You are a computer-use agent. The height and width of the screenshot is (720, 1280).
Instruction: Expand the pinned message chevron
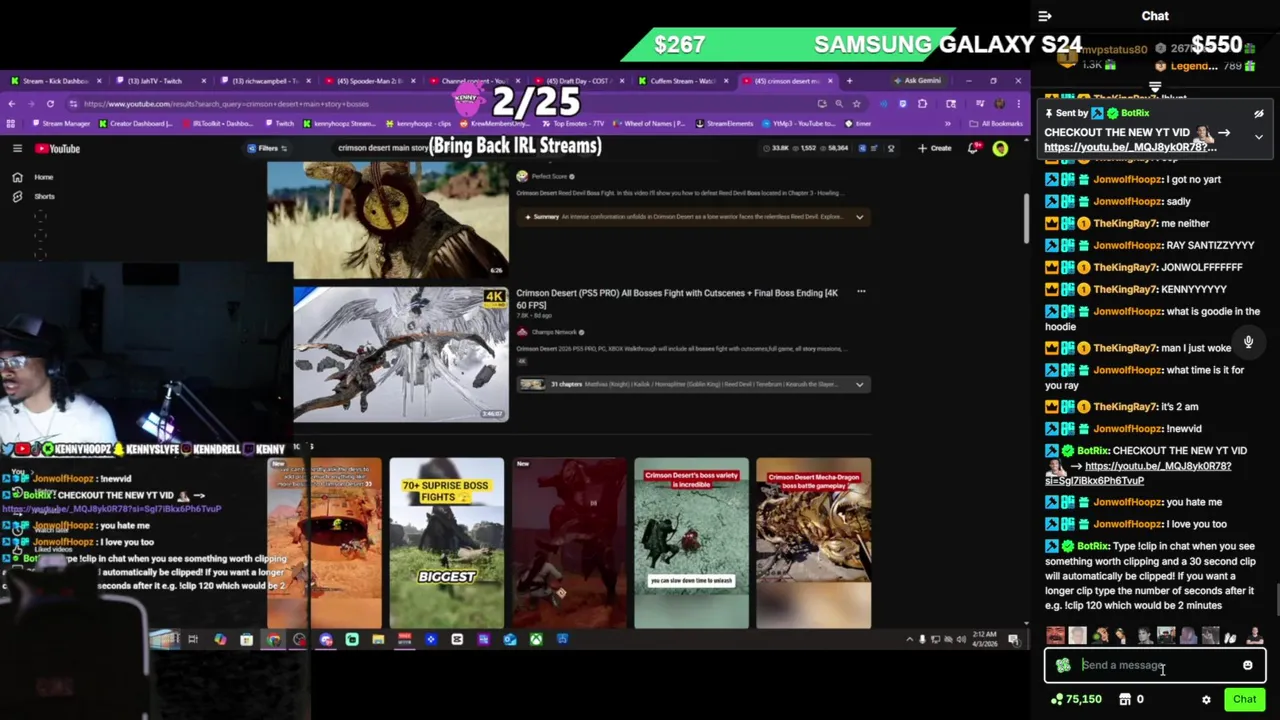(1259, 137)
